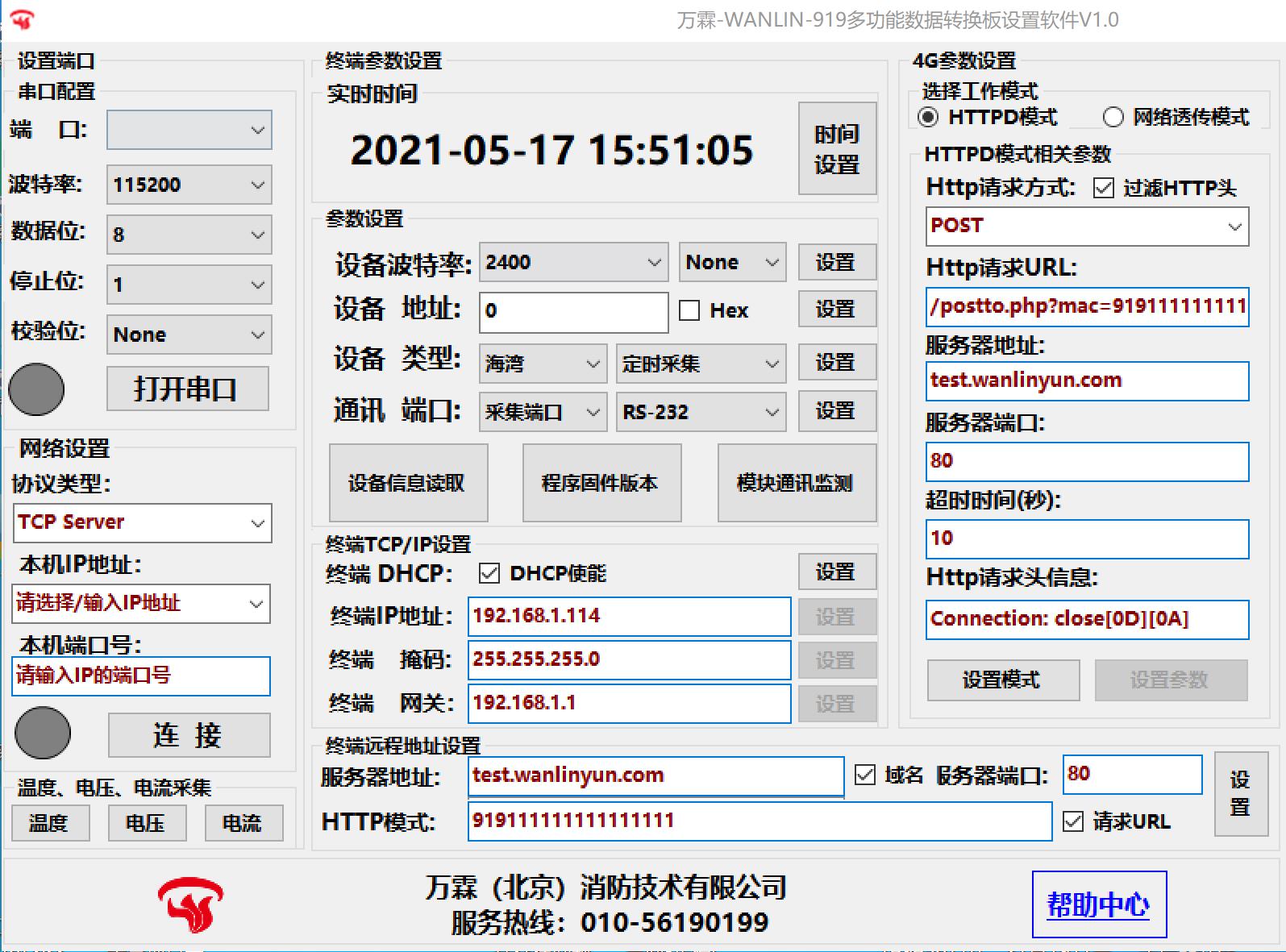Click the 超时时间 field showing 10
1286x952 pixels.
click(1088, 539)
